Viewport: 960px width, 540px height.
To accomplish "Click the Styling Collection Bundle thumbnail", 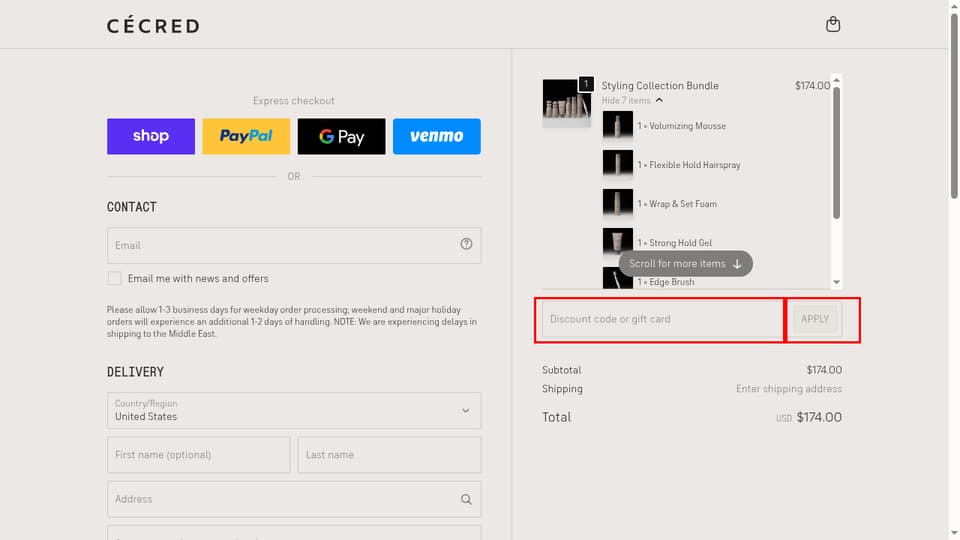I will (x=566, y=102).
